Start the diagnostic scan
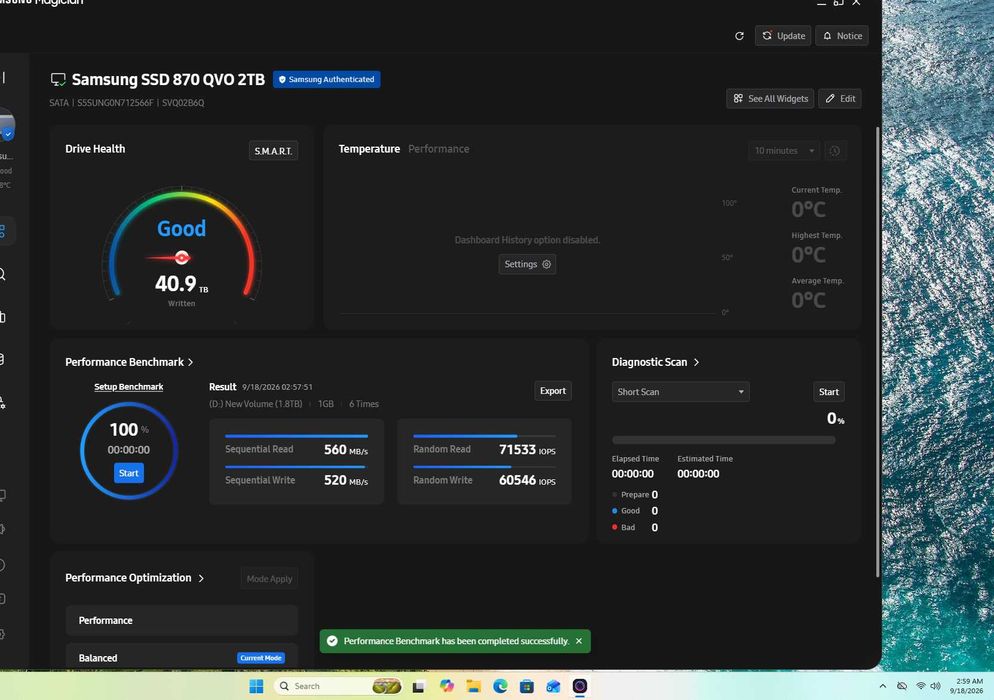The height and width of the screenshot is (700, 994). click(x=829, y=392)
